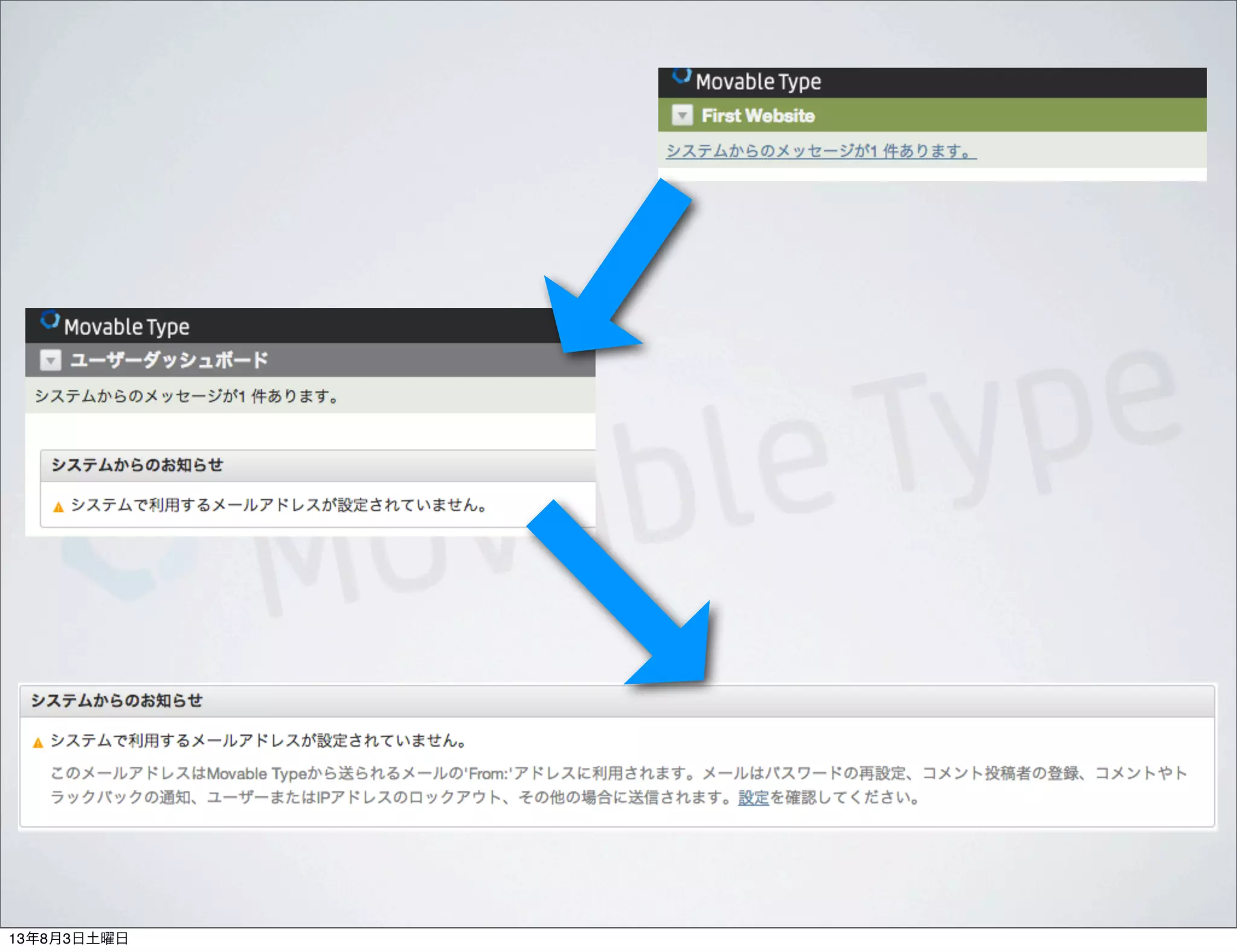Click bottom メールアドレスが設定されていません warning text
The width and height of the screenshot is (1237, 952).
point(259,741)
